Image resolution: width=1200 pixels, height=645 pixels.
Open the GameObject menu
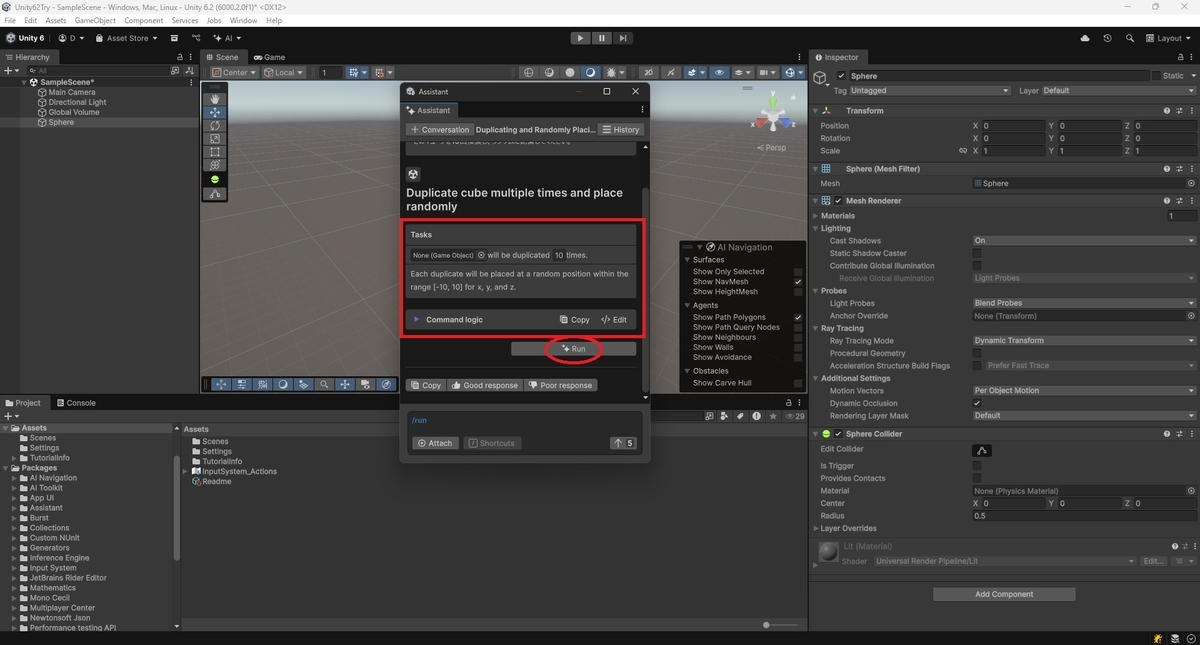95,20
